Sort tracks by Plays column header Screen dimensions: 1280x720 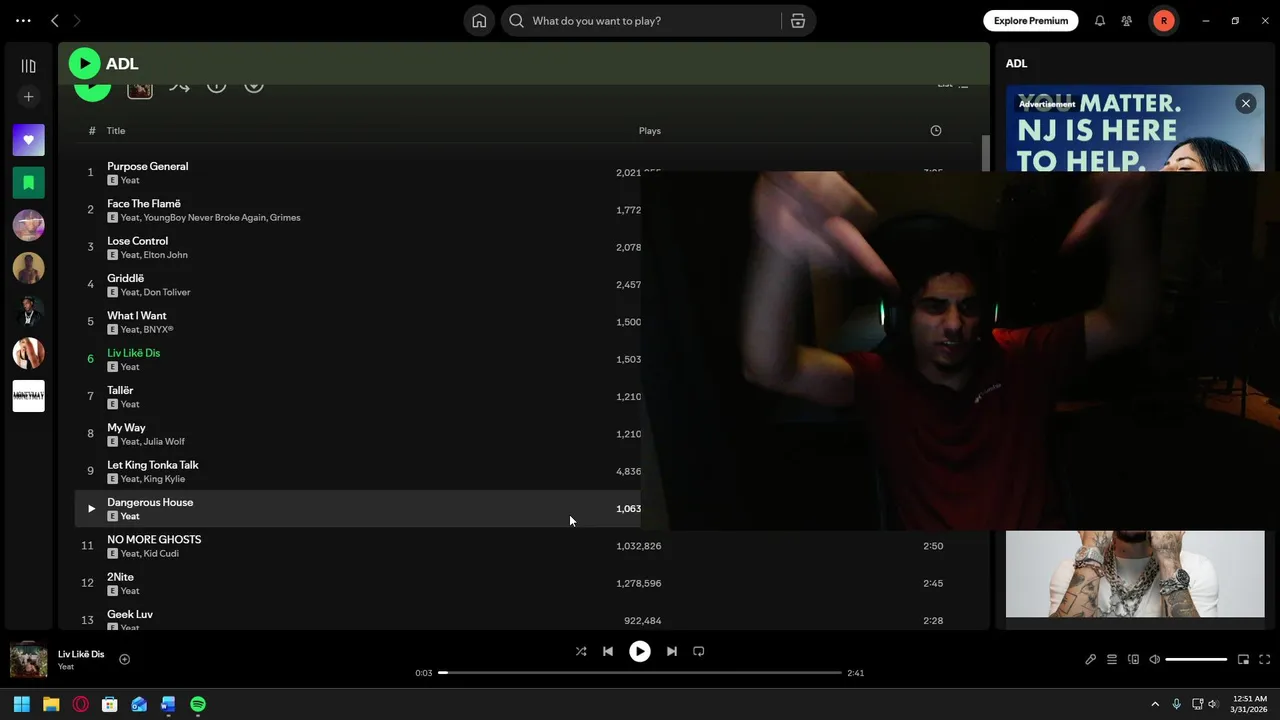(x=650, y=131)
